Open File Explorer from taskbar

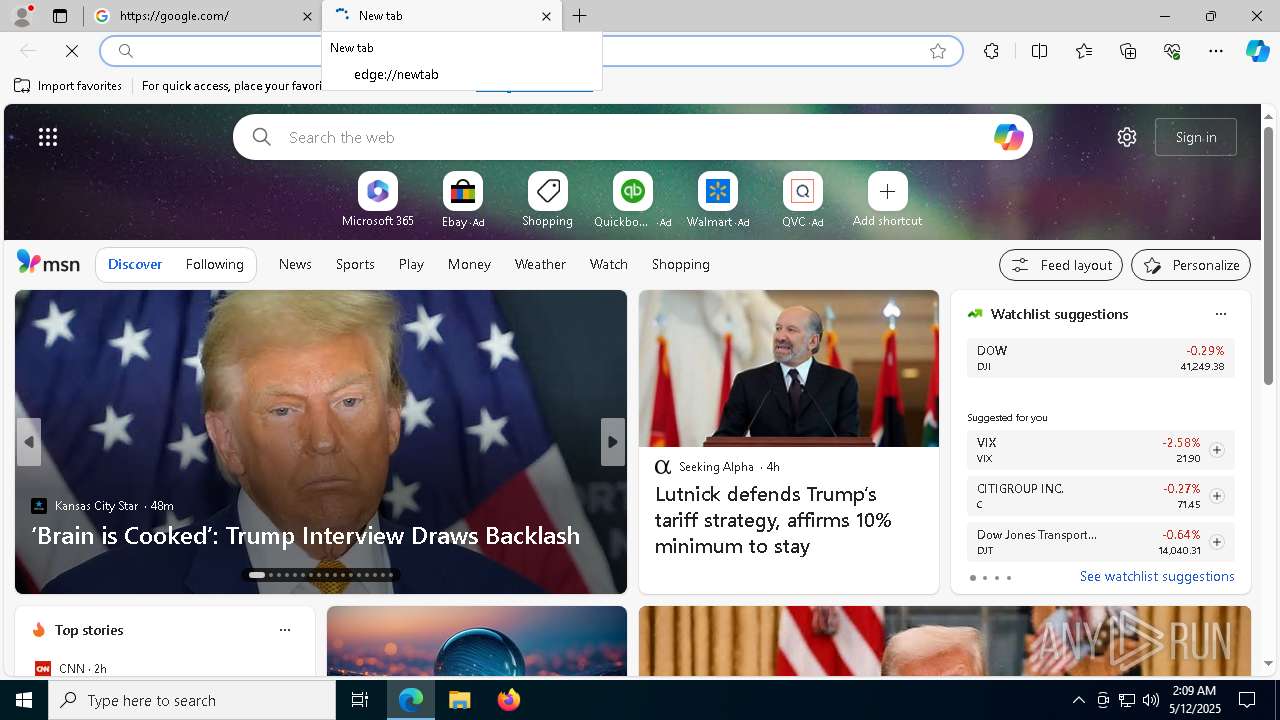pyautogui.click(x=459, y=700)
